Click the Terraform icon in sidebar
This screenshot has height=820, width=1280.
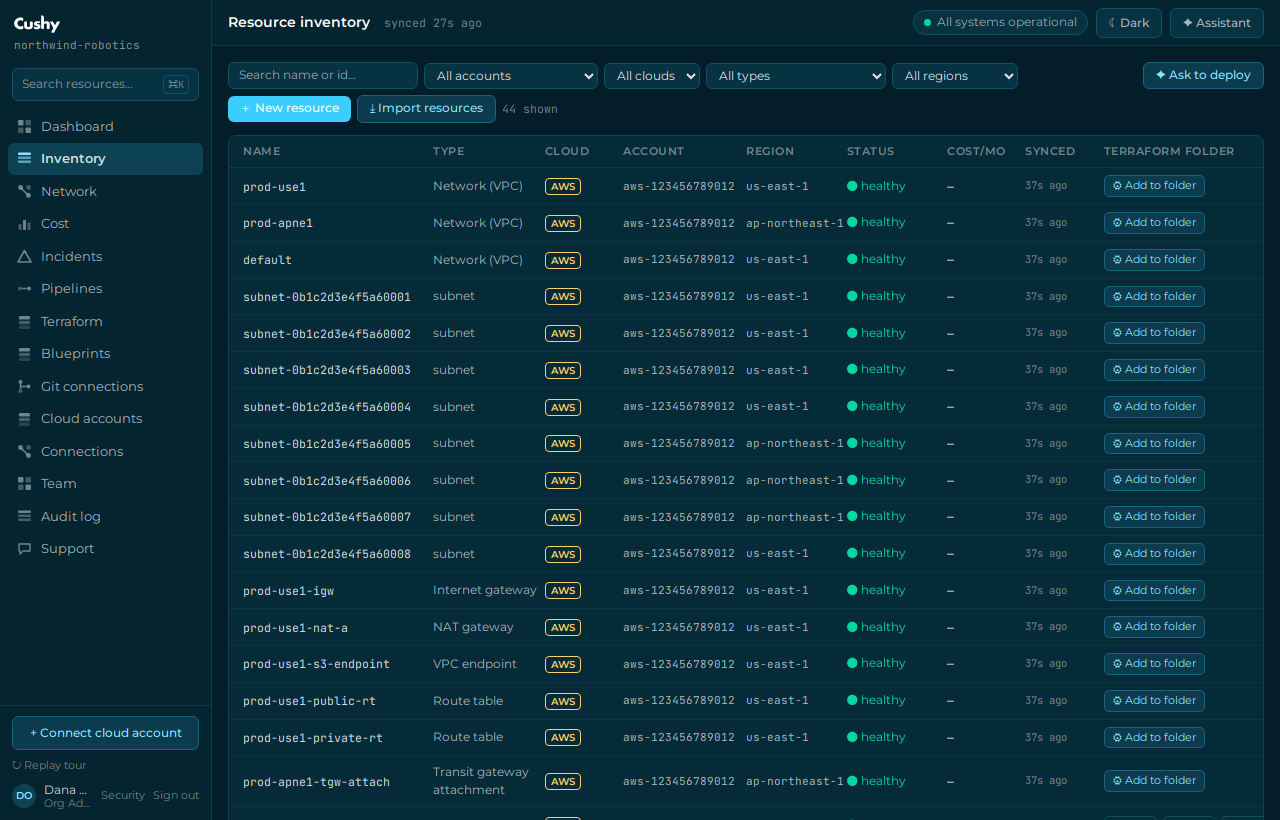[x=24, y=322]
